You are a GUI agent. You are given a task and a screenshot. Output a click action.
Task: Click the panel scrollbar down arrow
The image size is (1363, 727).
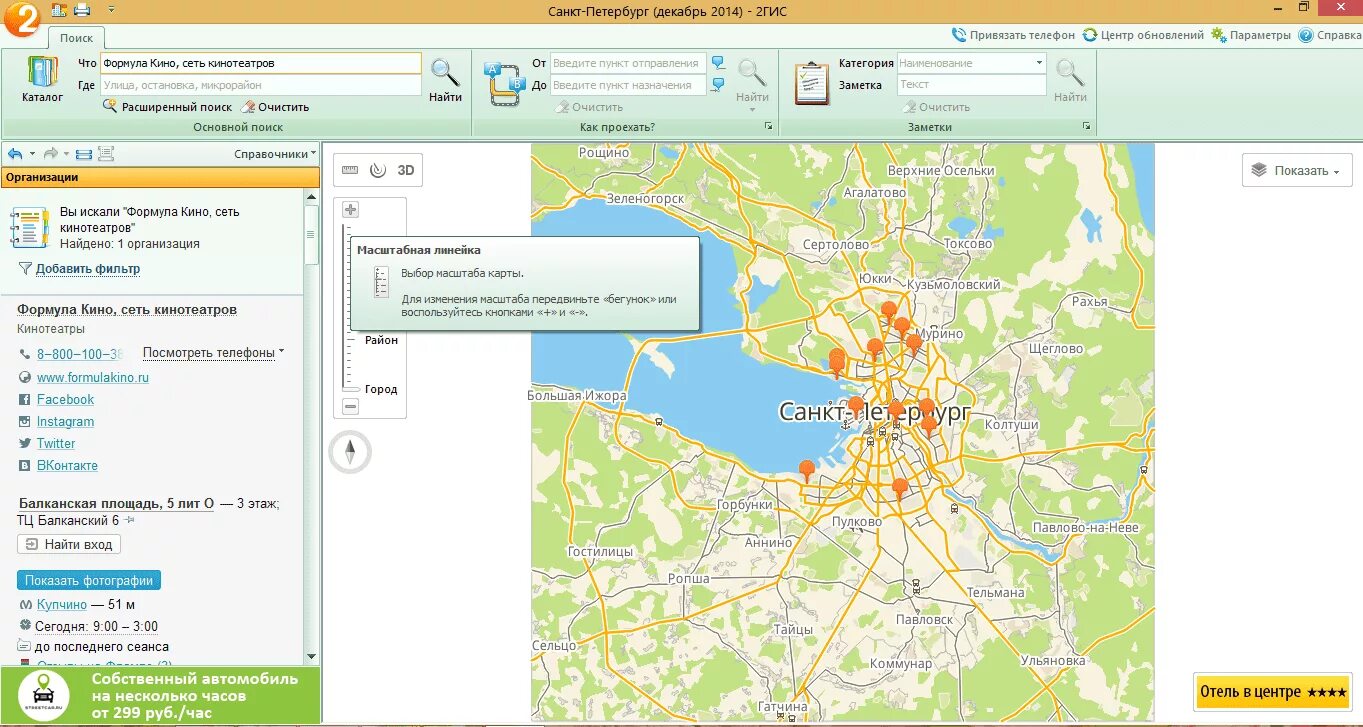pyautogui.click(x=312, y=656)
